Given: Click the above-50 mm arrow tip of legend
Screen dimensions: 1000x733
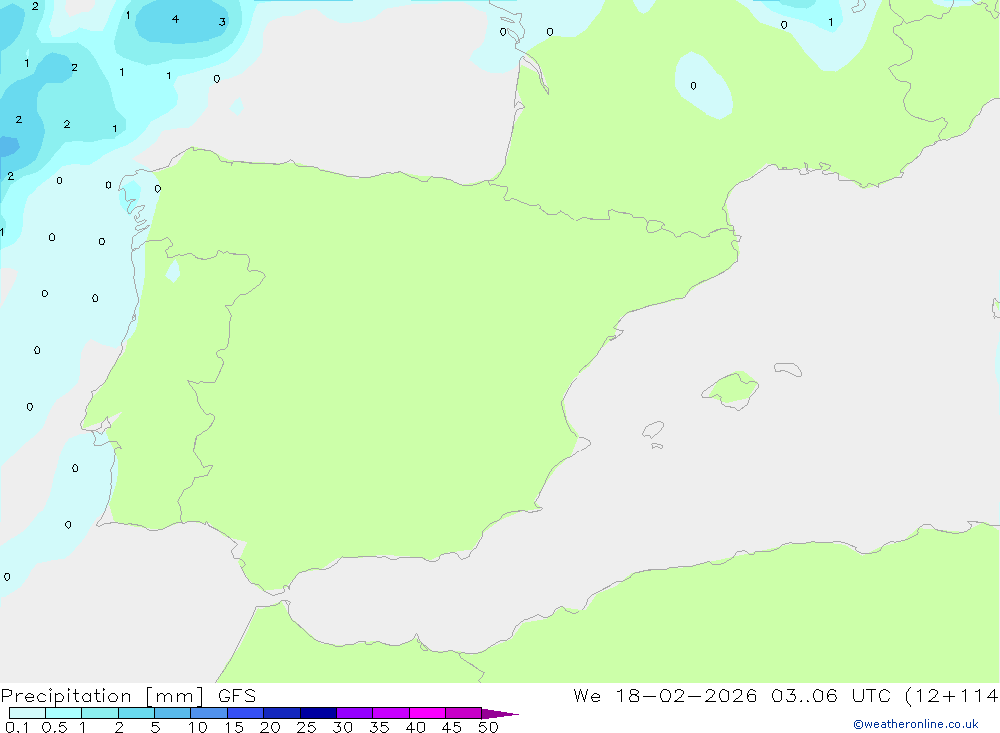Looking at the screenshot, I should (x=500, y=713).
